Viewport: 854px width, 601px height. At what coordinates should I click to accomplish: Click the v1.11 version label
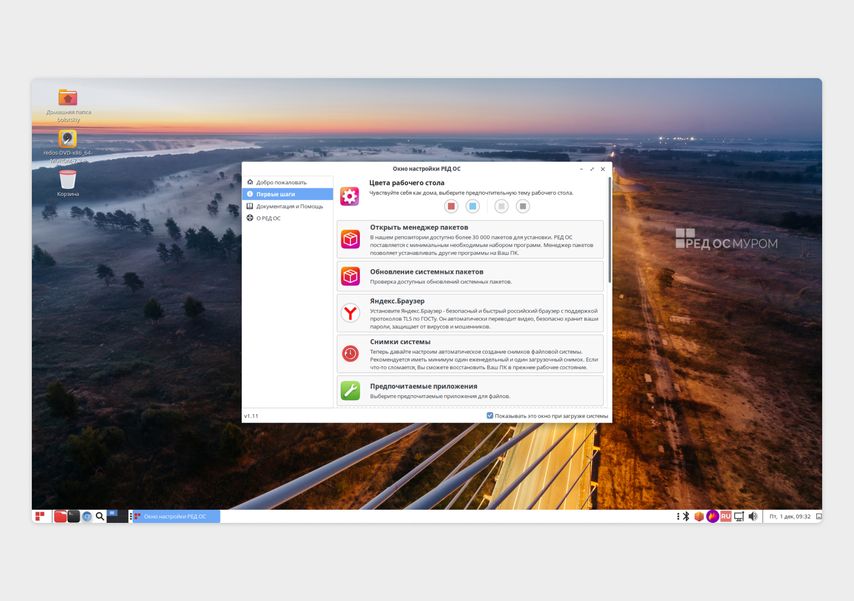point(251,416)
